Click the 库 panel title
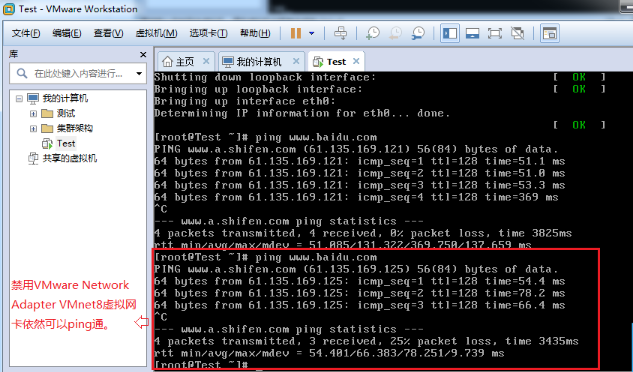 [13, 54]
